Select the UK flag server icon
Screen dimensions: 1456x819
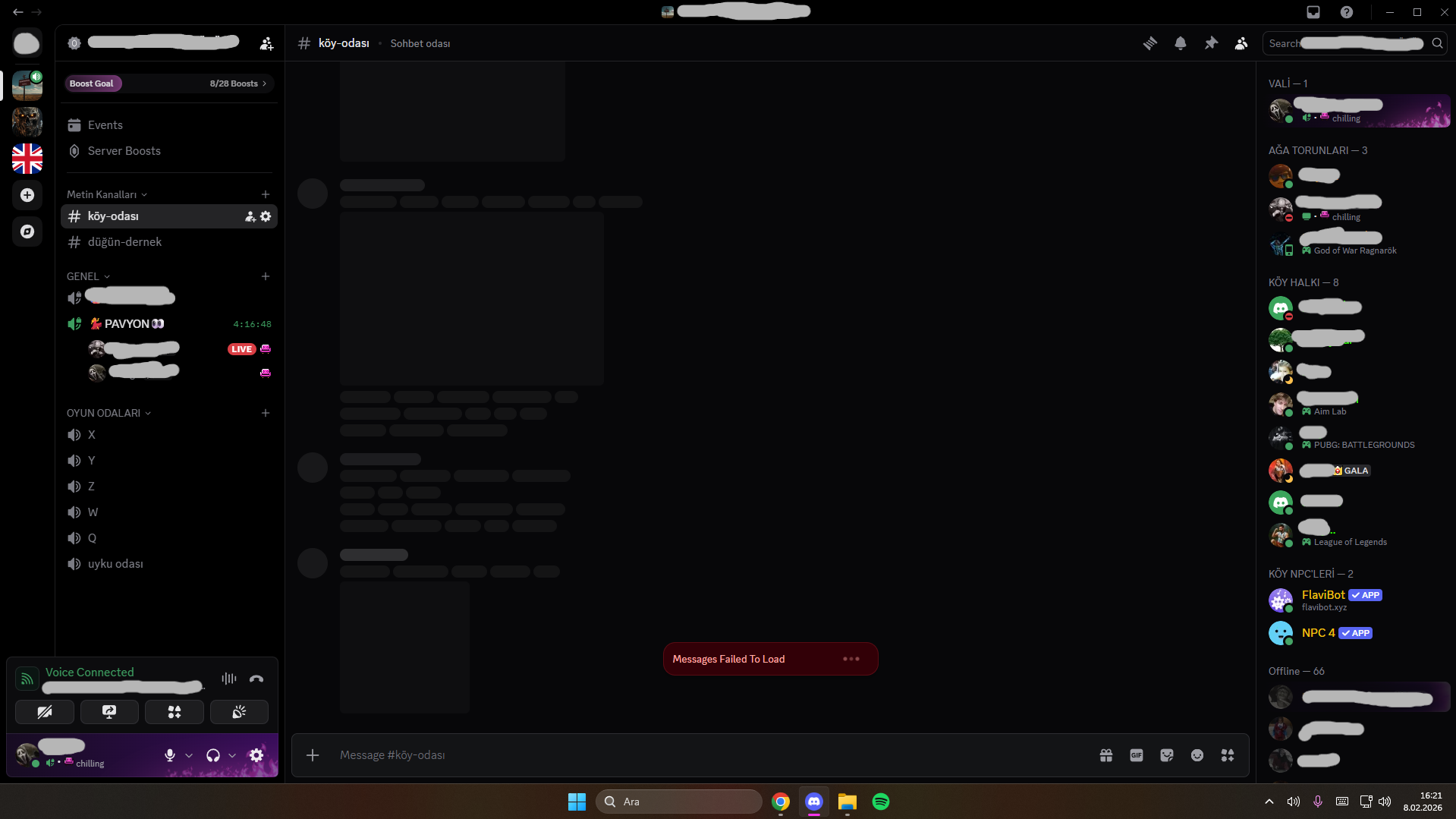(x=27, y=159)
